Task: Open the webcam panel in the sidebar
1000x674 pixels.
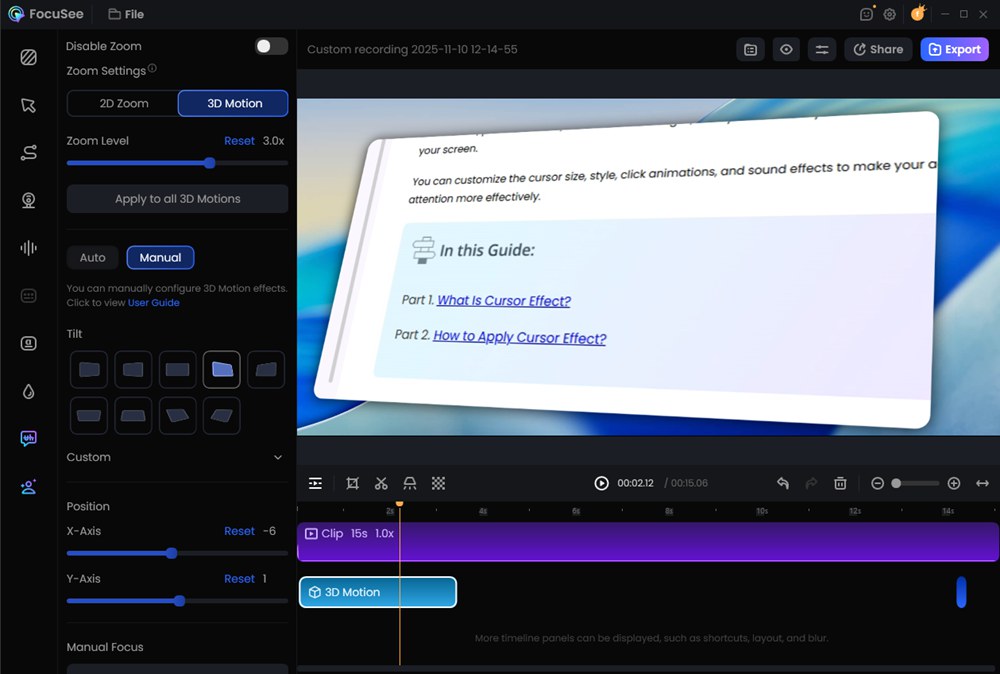Action: [28, 200]
